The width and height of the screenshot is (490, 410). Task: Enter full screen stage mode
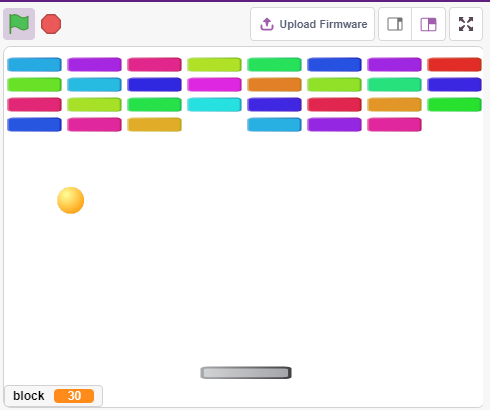pos(466,24)
